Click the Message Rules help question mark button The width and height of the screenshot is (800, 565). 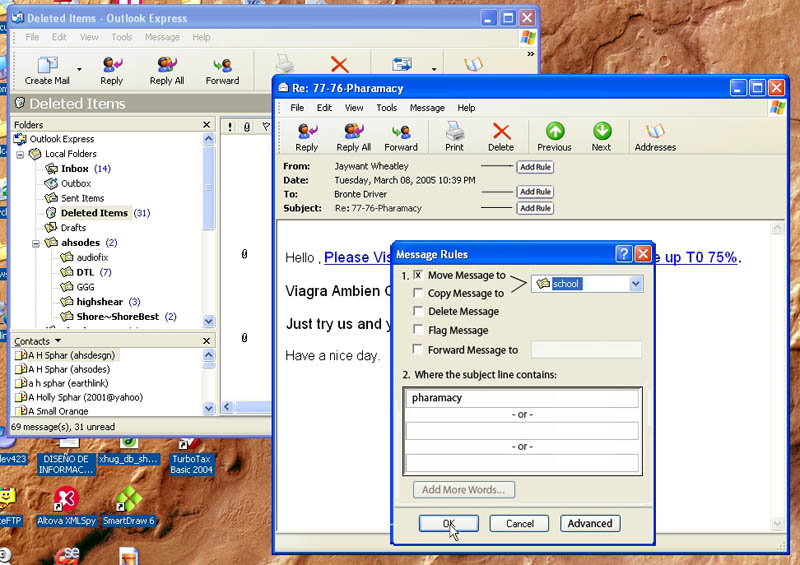[623, 254]
